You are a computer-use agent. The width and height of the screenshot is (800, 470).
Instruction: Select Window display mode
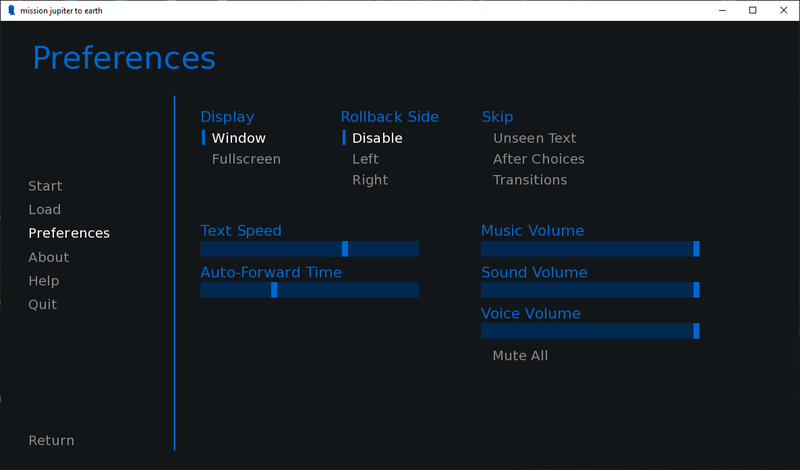tap(238, 138)
